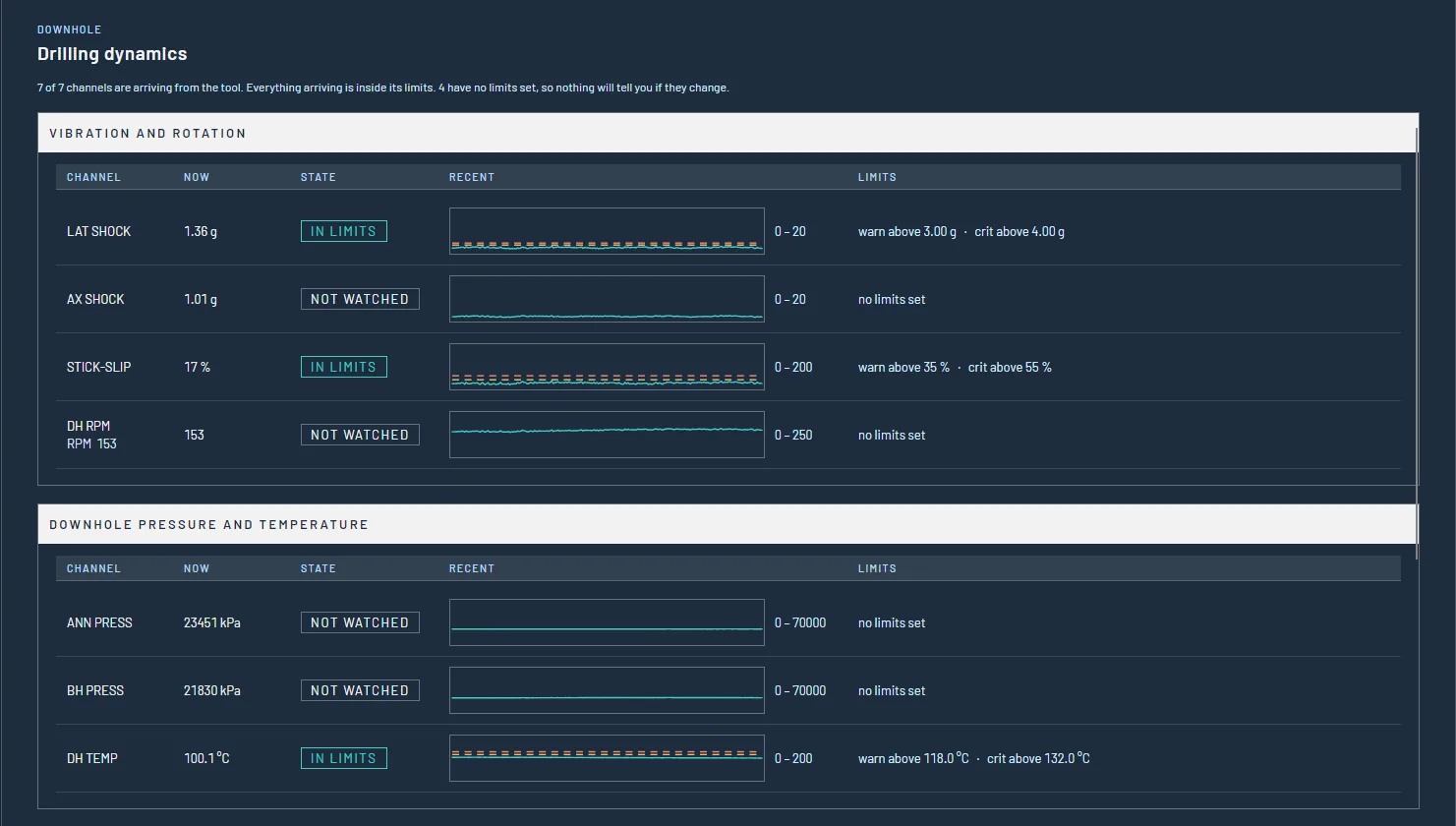Click the 23451 kPa reading
1456x826 pixels.
coord(212,622)
